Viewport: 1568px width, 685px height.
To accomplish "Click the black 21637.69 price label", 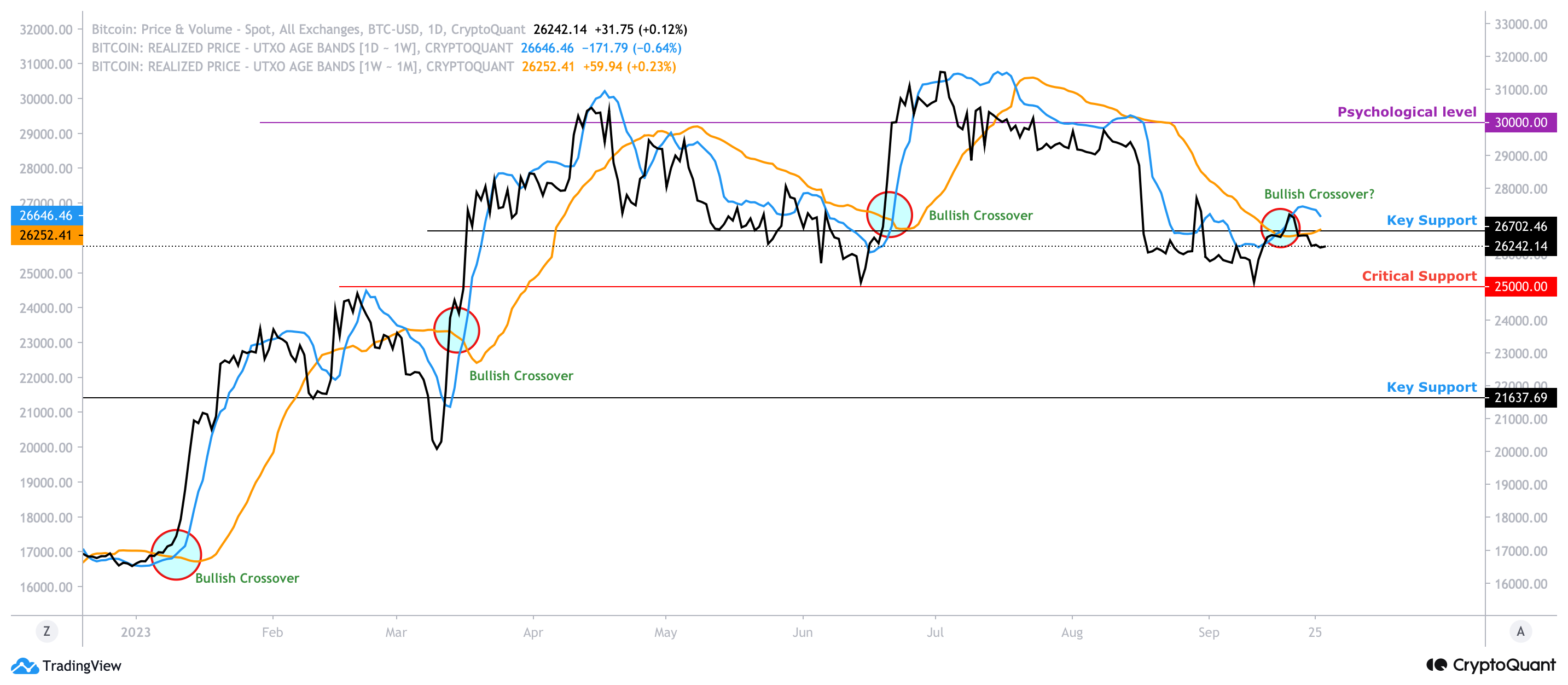I will [x=1520, y=398].
